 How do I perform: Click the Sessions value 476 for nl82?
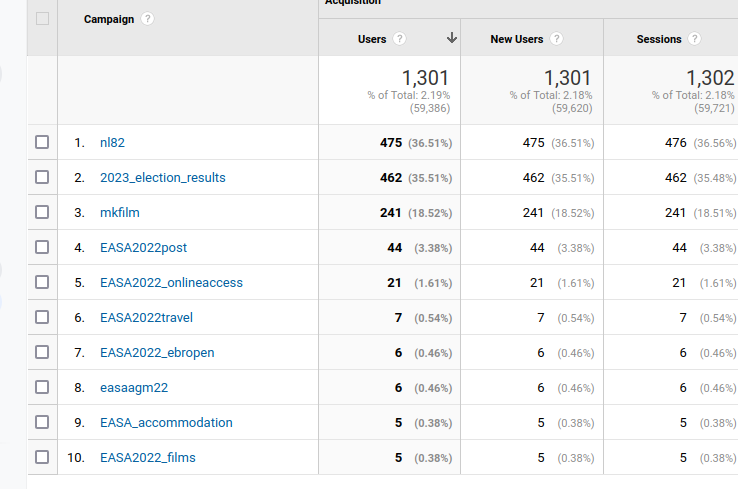[676, 143]
